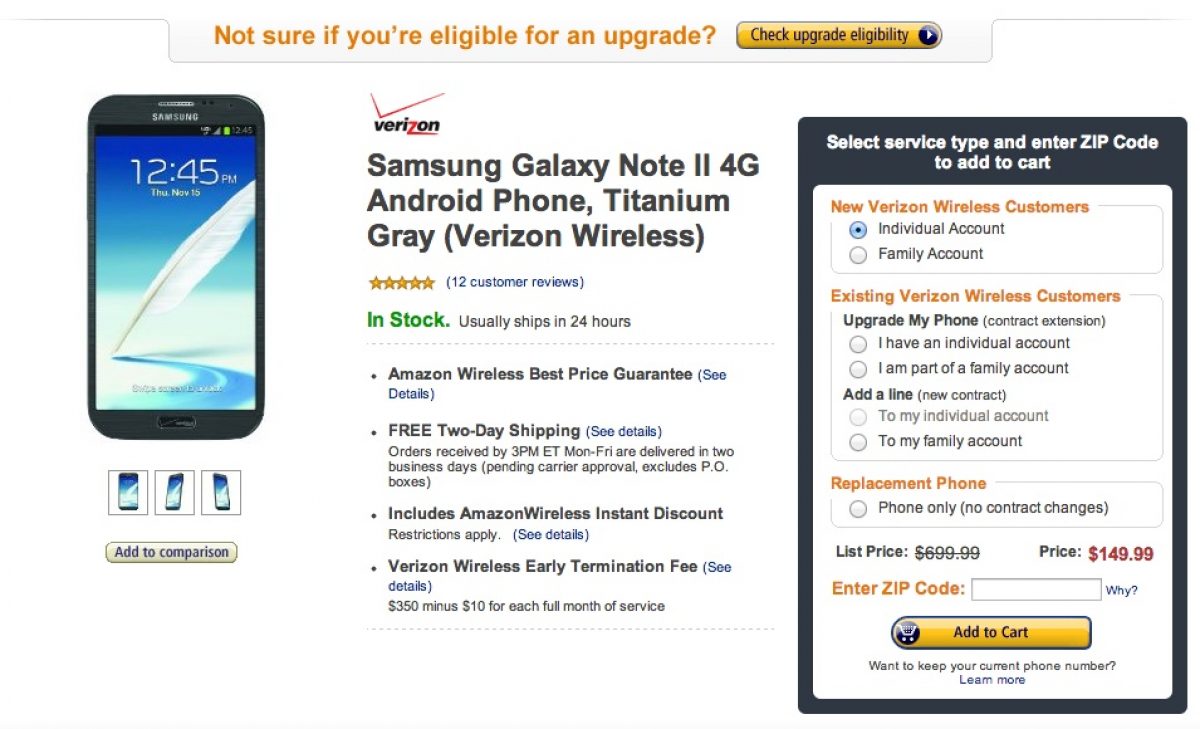Click the arrow icon on Check upgrade eligibility
This screenshot has height=729, width=1200.
coord(927,36)
